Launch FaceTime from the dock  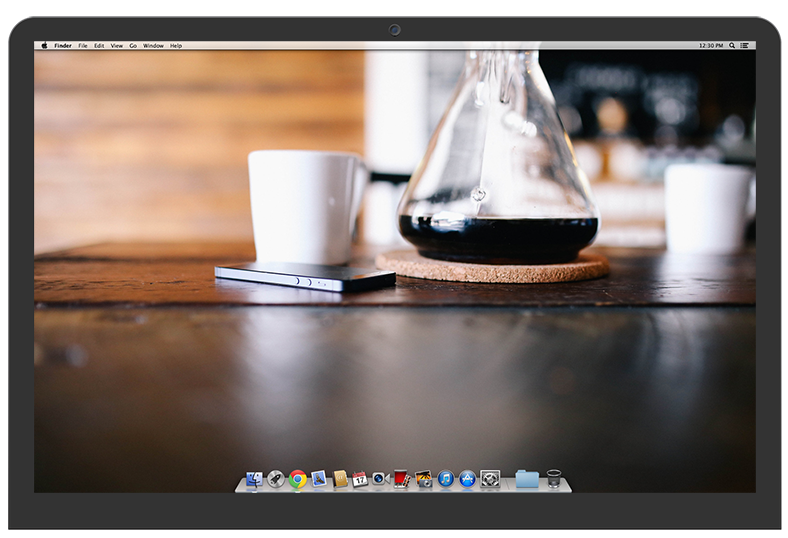click(380, 479)
